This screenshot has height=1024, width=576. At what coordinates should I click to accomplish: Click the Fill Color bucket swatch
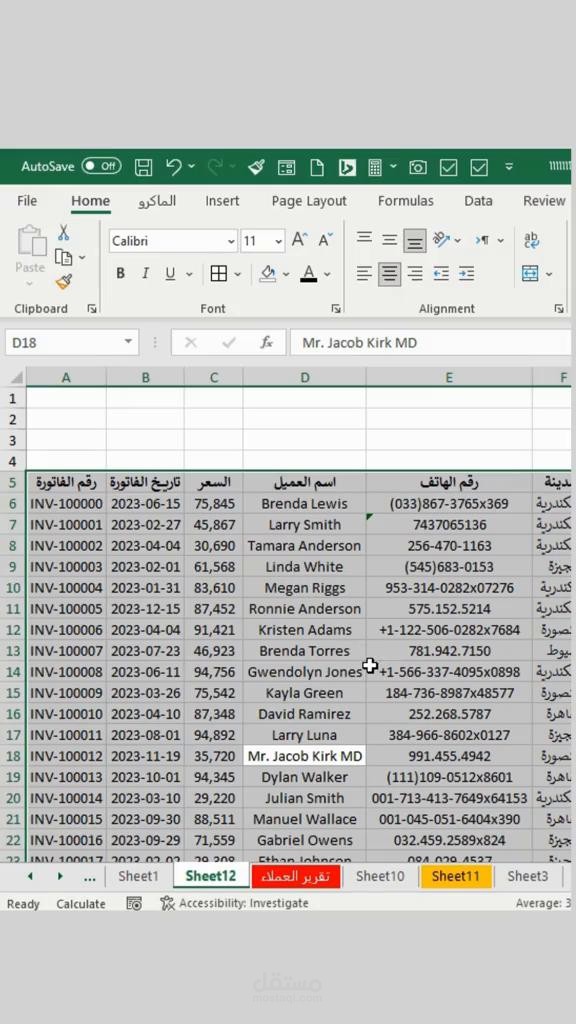pyautogui.click(x=268, y=274)
